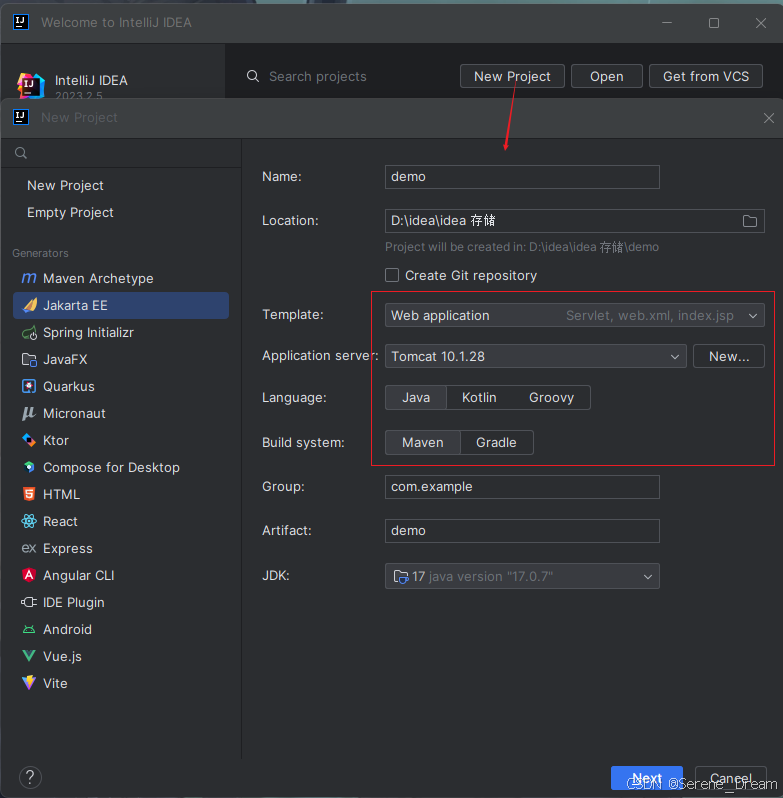Click the Artifact input field

click(x=522, y=531)
